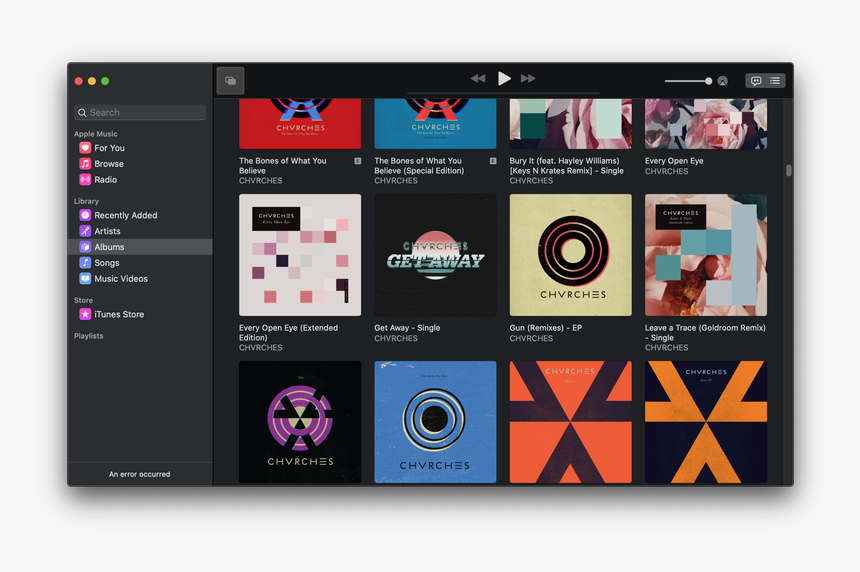Switch to the Artists view
860x572 pixels.
140,231
